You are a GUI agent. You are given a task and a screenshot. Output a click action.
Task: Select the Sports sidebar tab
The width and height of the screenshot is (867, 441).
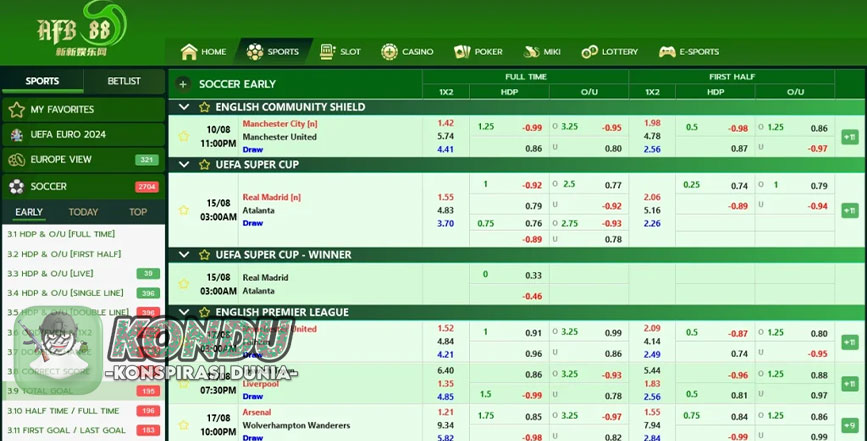[43, 81]
